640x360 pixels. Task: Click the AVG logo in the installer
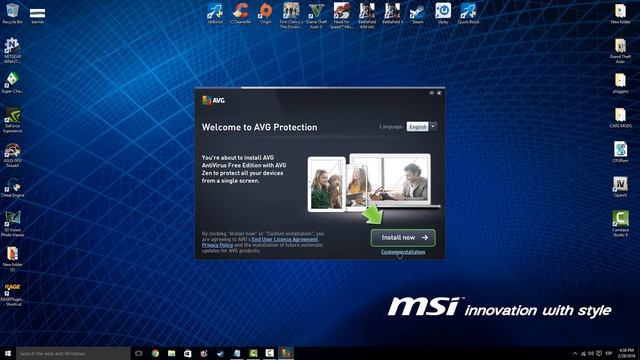coord(213,100)
